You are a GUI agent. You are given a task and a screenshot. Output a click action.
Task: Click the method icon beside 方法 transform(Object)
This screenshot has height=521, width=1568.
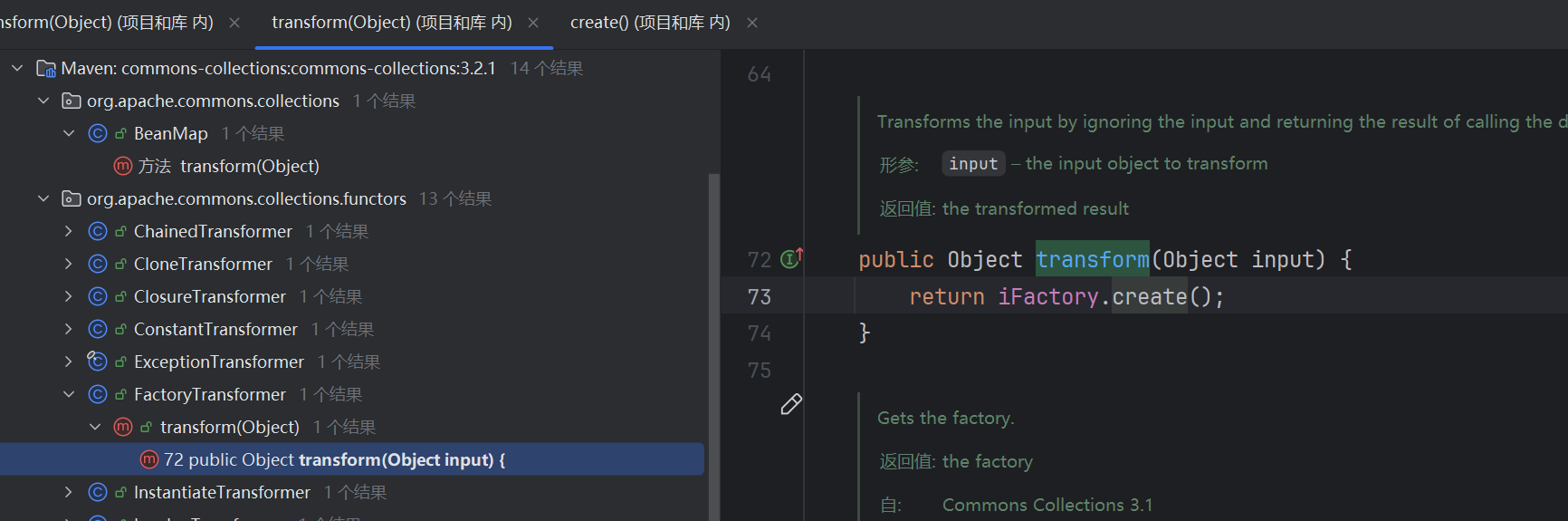(x=123, y=167)
